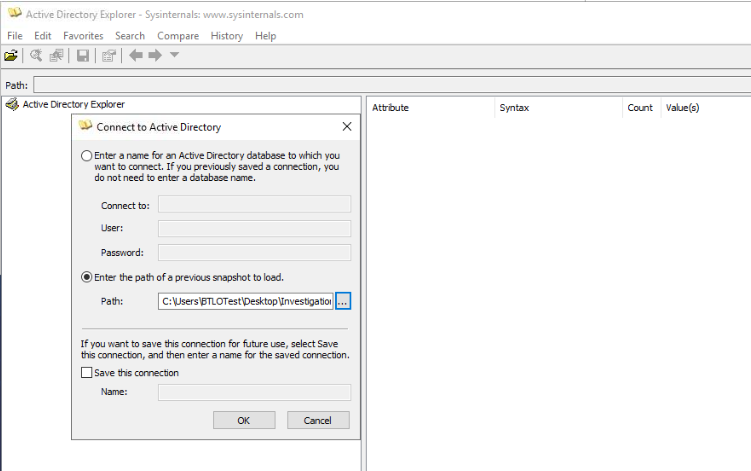Click the Save snapshot floppy icon
The width and height of the screenshot is (751, 471).
tap(82, 56)
